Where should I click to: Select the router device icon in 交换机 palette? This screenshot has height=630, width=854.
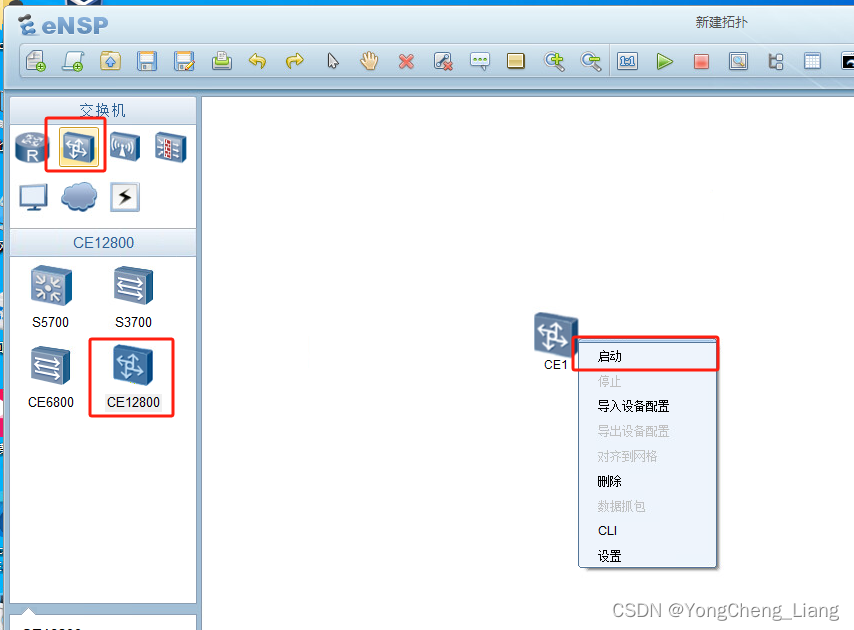[30, 146]
